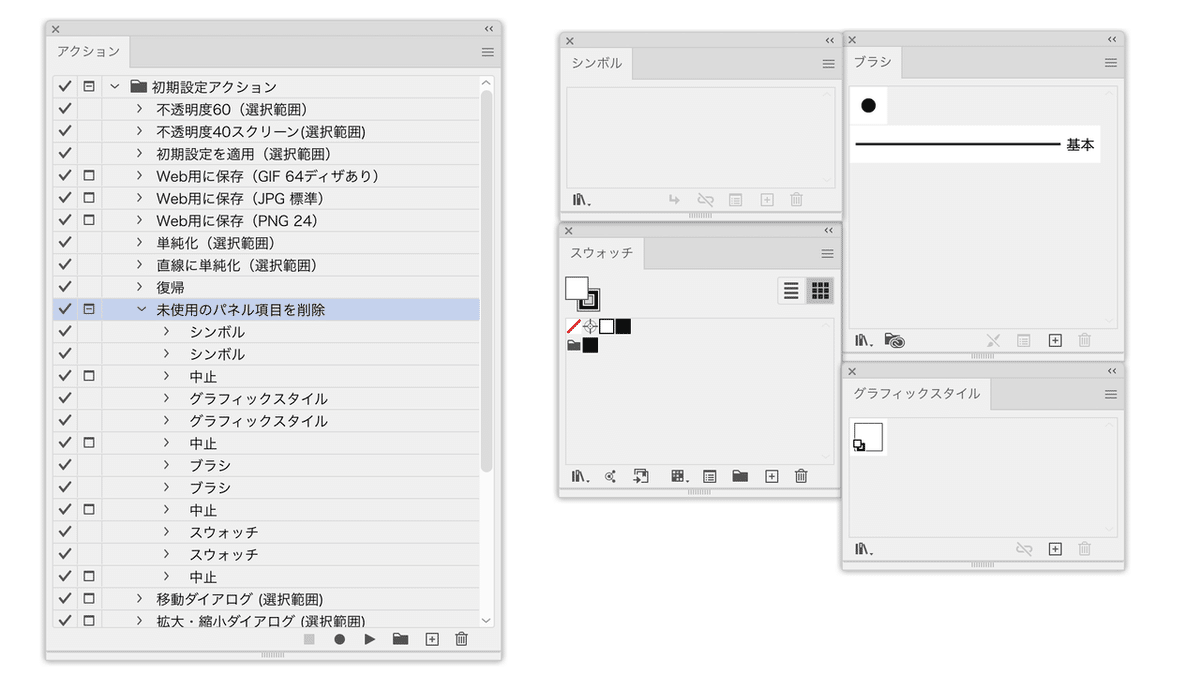The height and width of the screenshot is (675, 1200).
Task: Select the 基本 brush stroke row
Action: (975, 144)
